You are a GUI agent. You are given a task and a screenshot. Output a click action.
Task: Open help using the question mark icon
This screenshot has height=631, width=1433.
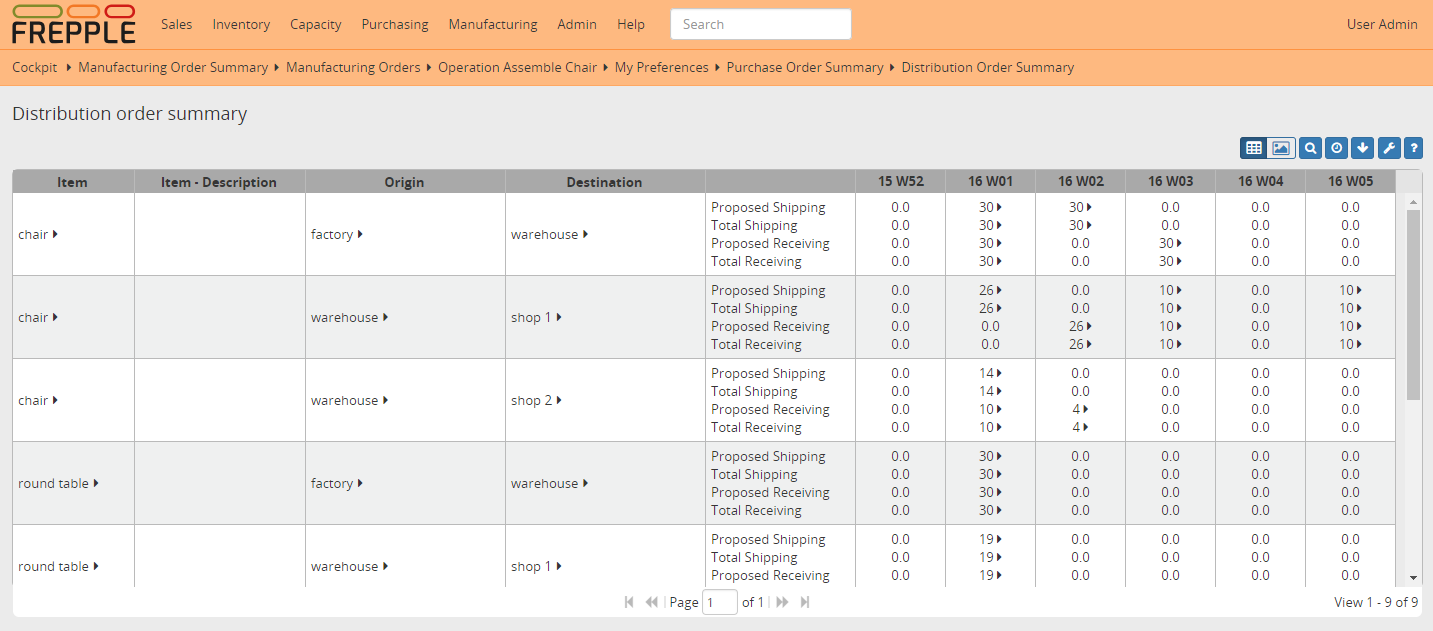(x=1413, y=147)
